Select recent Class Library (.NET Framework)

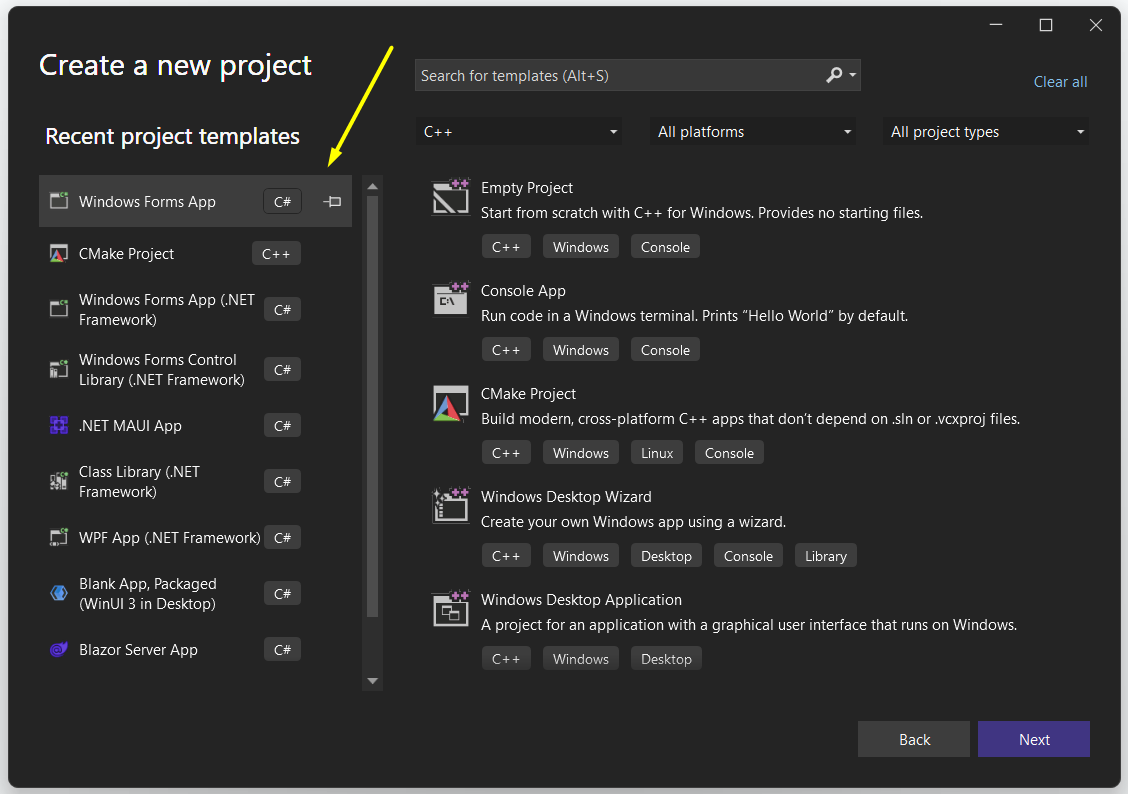click(195, 481)
